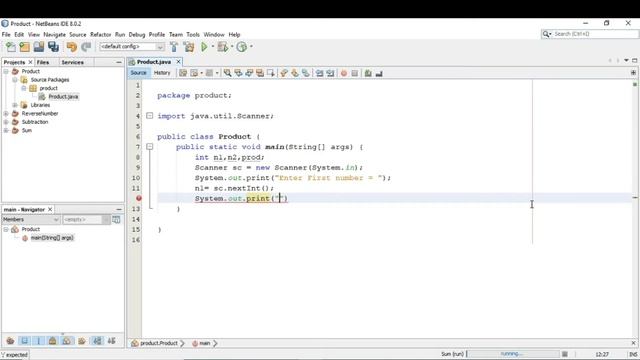The height and width of the screenshot is (360, 640).
Task: Click the editor Start Macro Recording icon
Action: click(344, 73)
